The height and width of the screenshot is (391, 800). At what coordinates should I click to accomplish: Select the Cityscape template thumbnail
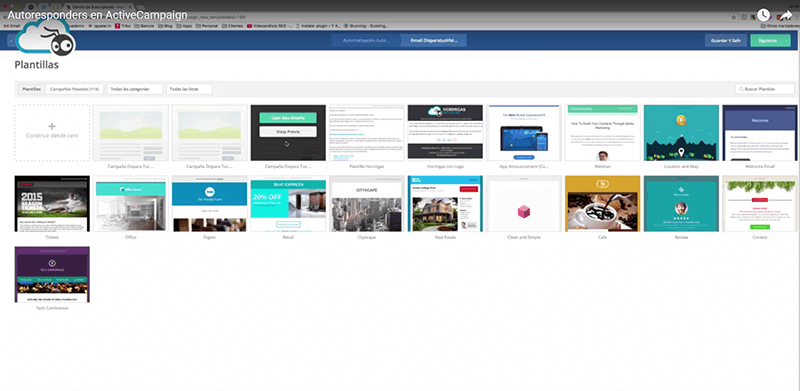tap(367, 204)
